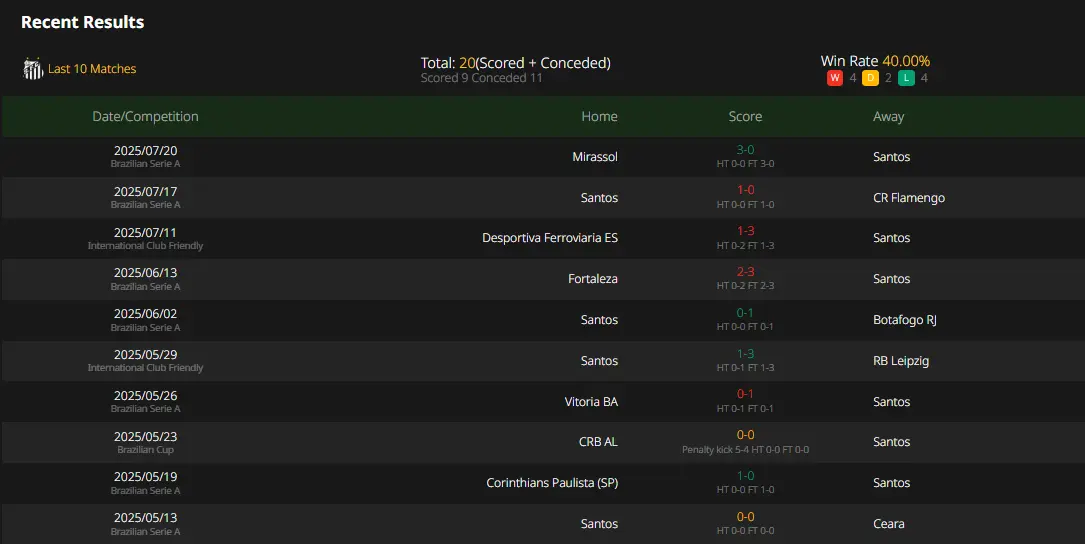The image size is (1085, 544).
Task: Click the Home column header
Action: (x=599, y=116)
